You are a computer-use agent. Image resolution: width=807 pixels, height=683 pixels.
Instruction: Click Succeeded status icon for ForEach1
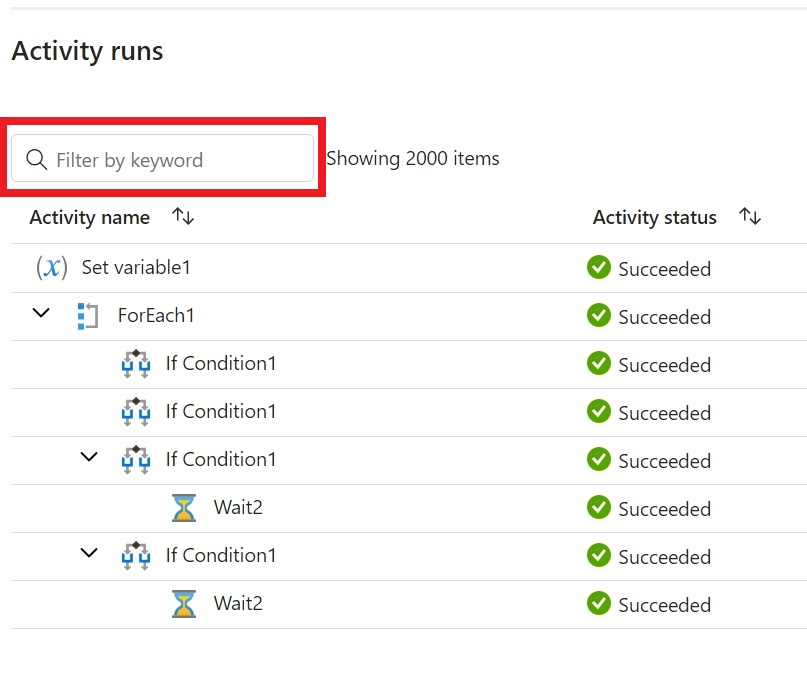[x=598, y=316]
